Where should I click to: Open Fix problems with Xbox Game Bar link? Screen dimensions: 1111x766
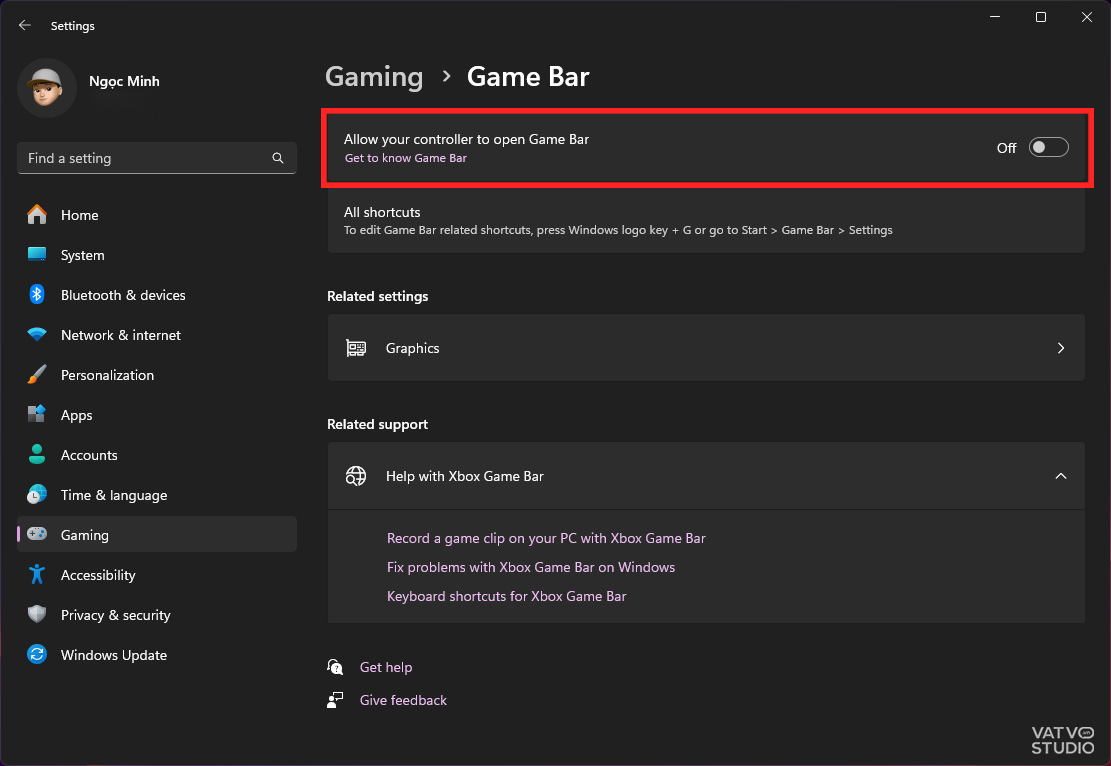pos(531,567)
